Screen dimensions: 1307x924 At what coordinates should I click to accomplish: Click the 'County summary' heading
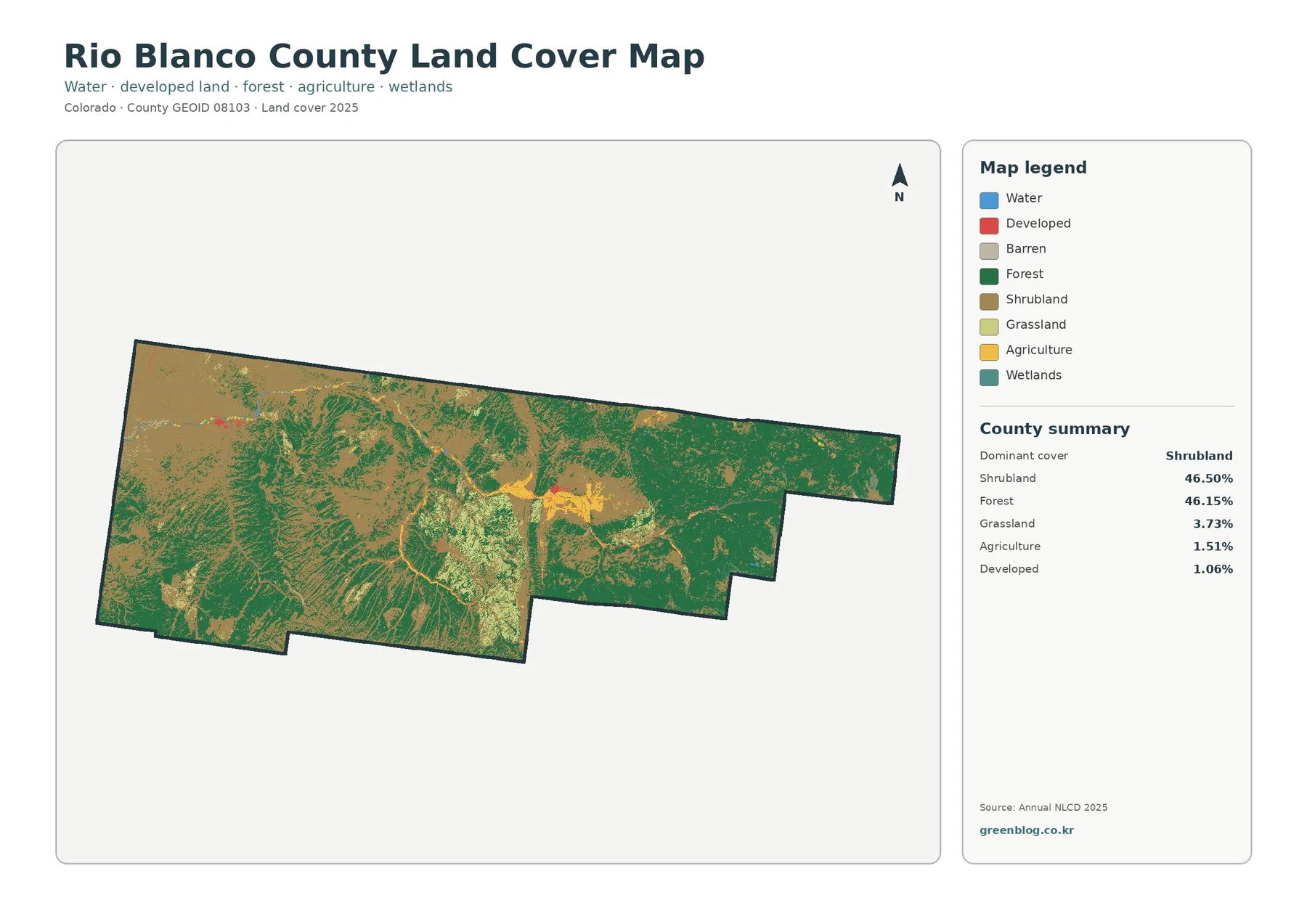point(1054,429)
